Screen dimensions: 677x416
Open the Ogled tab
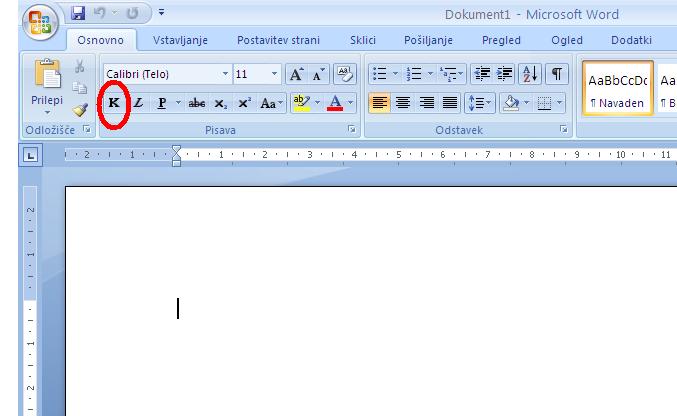click(567, 40)
